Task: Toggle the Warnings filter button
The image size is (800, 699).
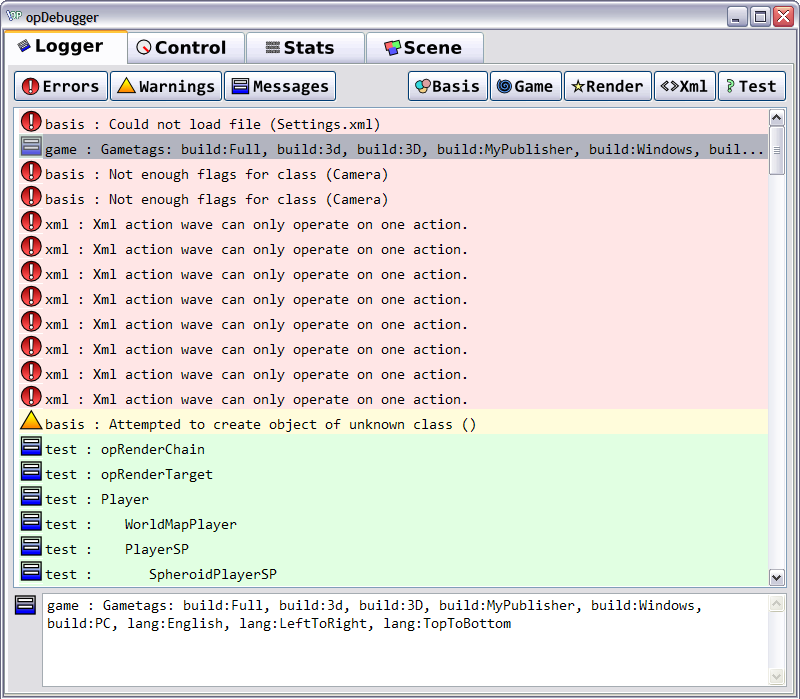Action: click(x=165, y=86)
